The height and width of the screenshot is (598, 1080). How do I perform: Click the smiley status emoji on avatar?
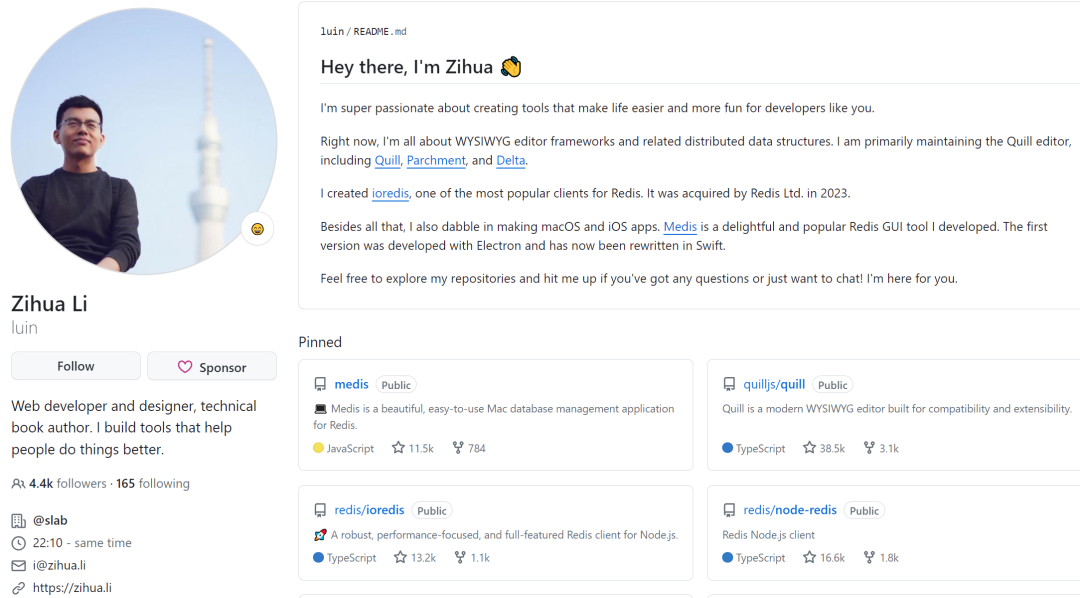pyautogui.click(x=257, y=229)
